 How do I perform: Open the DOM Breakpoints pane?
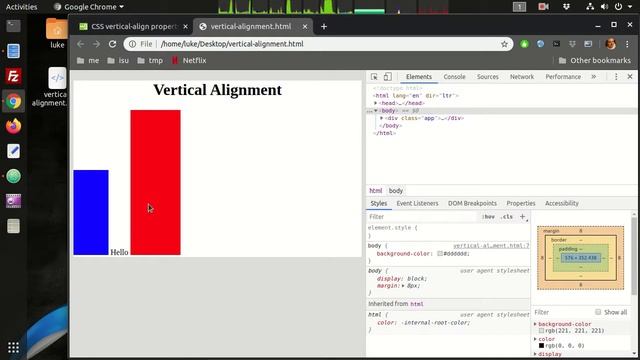[x=472, y=203]
